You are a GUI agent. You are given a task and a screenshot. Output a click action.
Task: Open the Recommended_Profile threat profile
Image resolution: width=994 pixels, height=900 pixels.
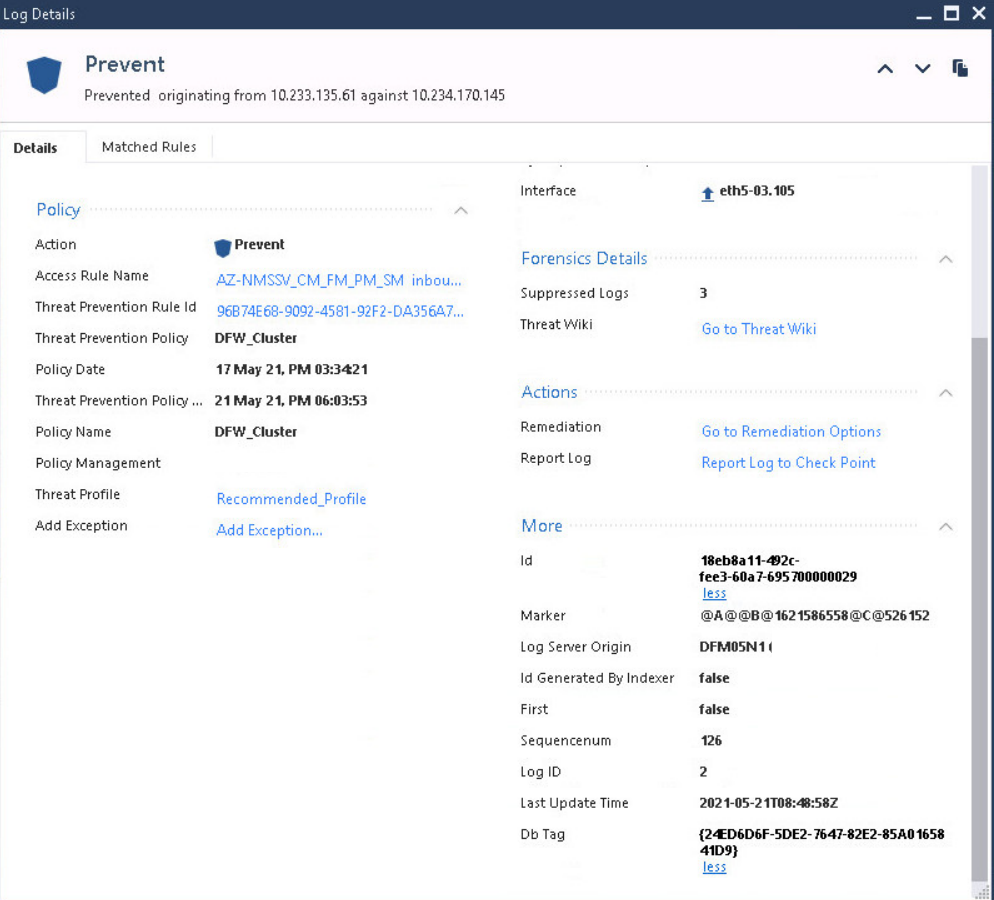pos(291,499)
